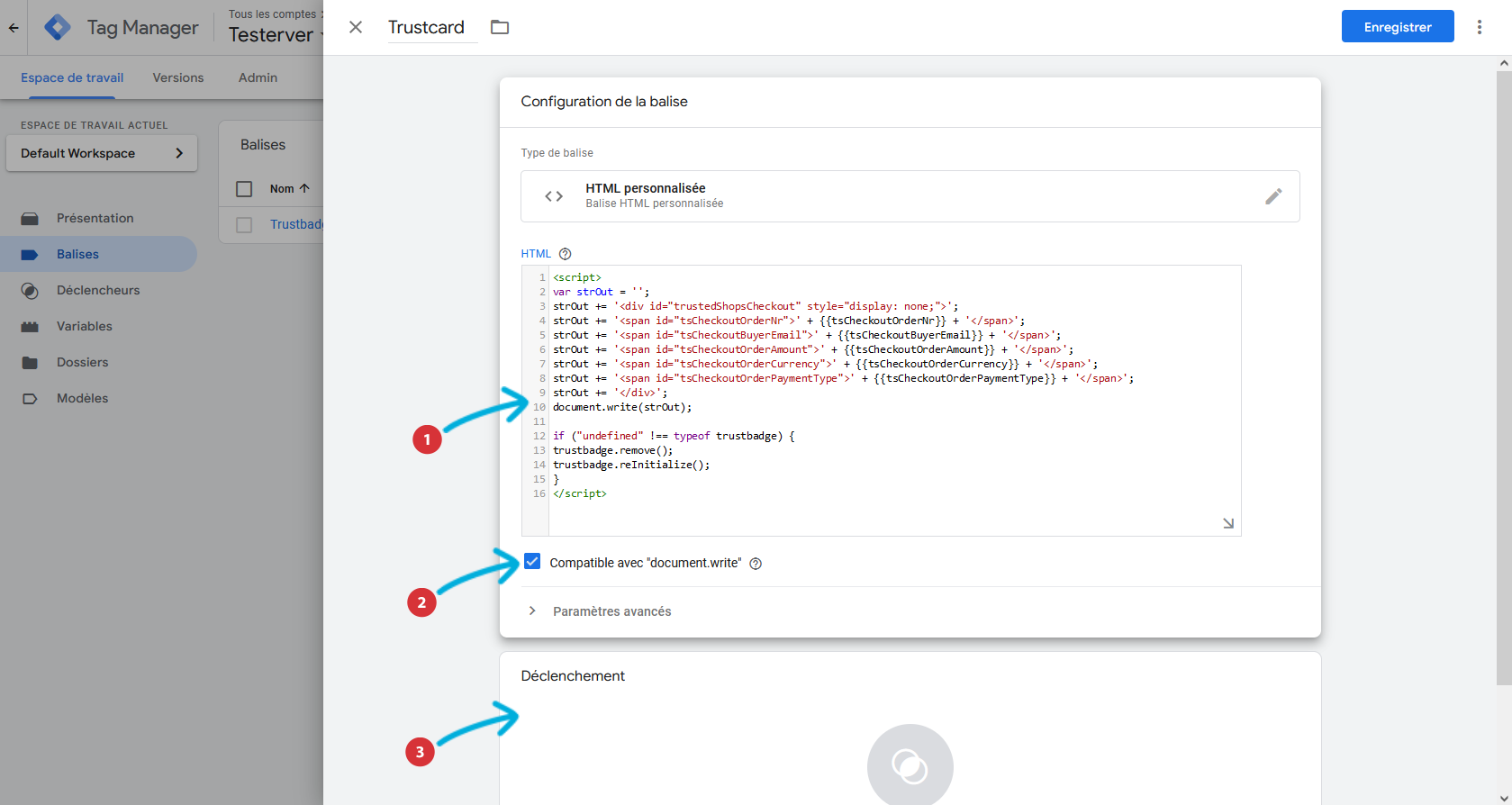Open Variables in the sidebar
Screen dimensions: 1512x805
(x=98, y=326)
